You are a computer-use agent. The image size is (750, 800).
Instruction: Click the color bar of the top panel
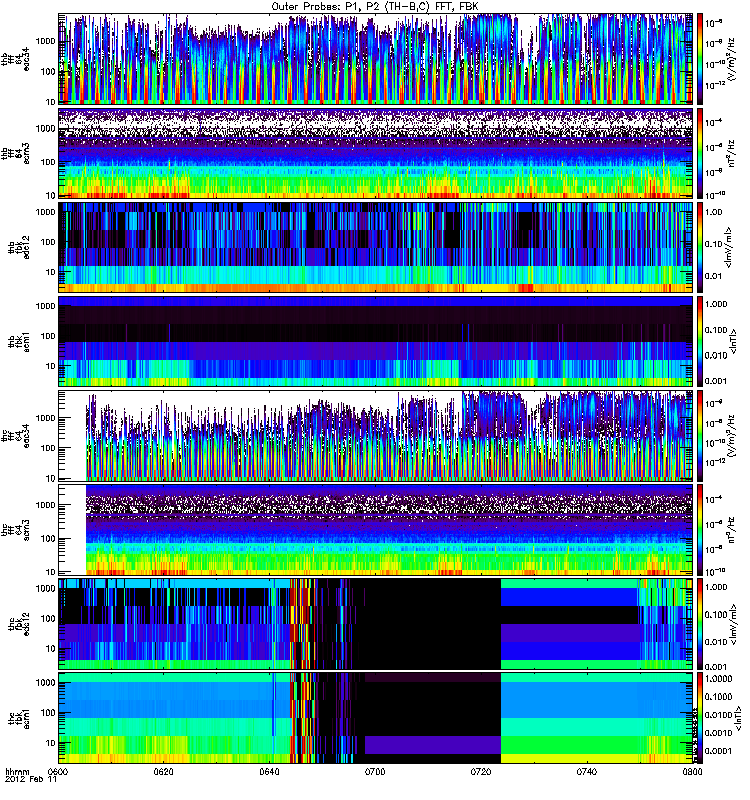tap(700, 57)
